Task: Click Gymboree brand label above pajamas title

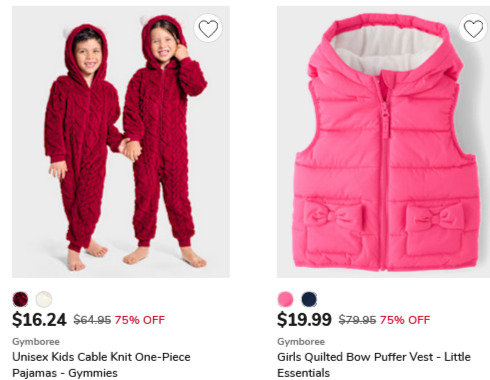Action: (36, 342)
